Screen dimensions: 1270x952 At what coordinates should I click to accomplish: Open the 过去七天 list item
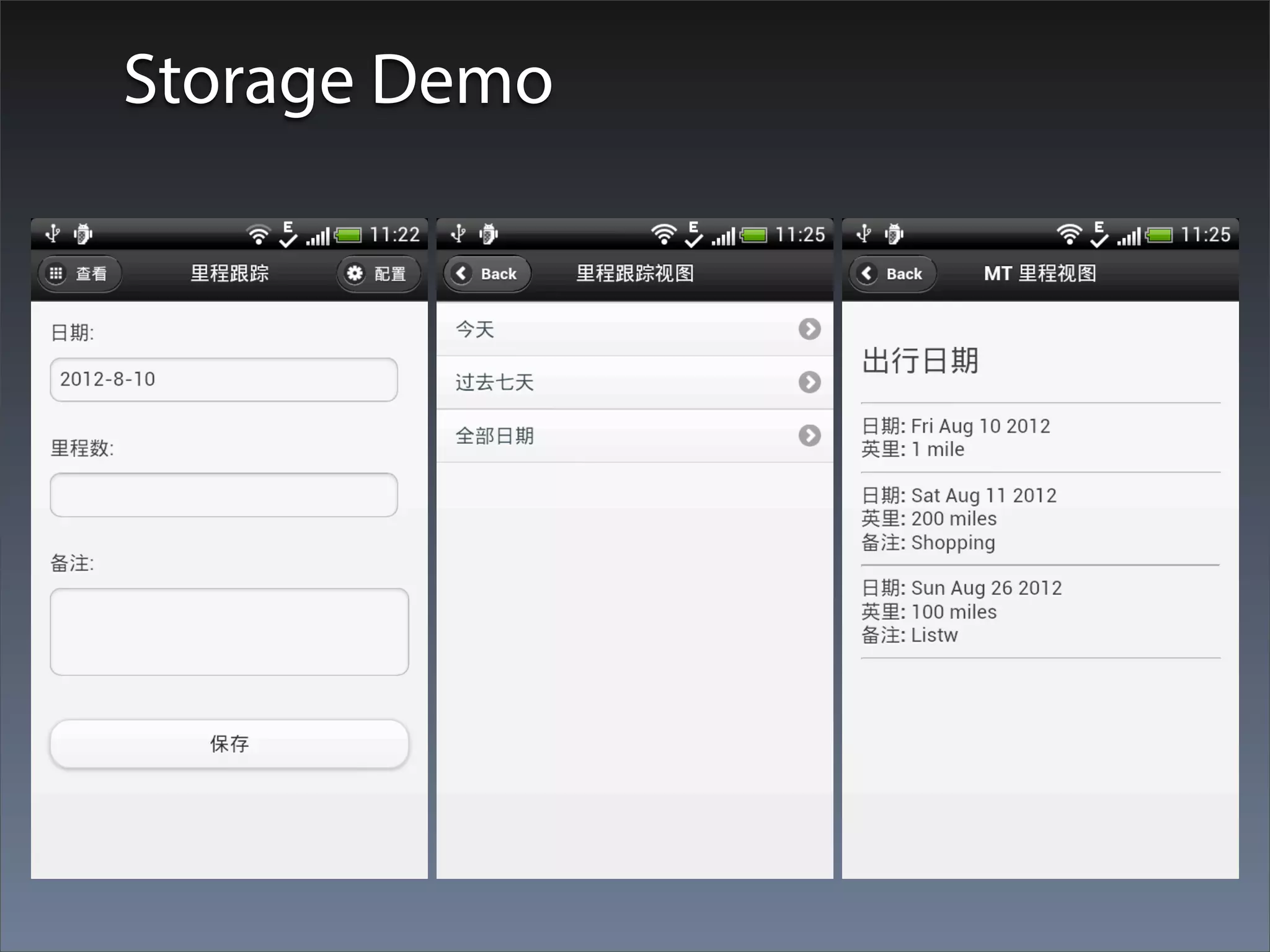point(635,382)
